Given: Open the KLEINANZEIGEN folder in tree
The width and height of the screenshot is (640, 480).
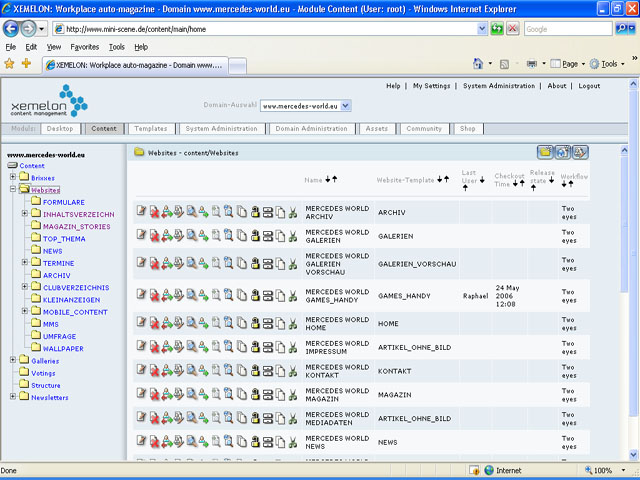Looking at the screenshot, I should pos(71,300).
